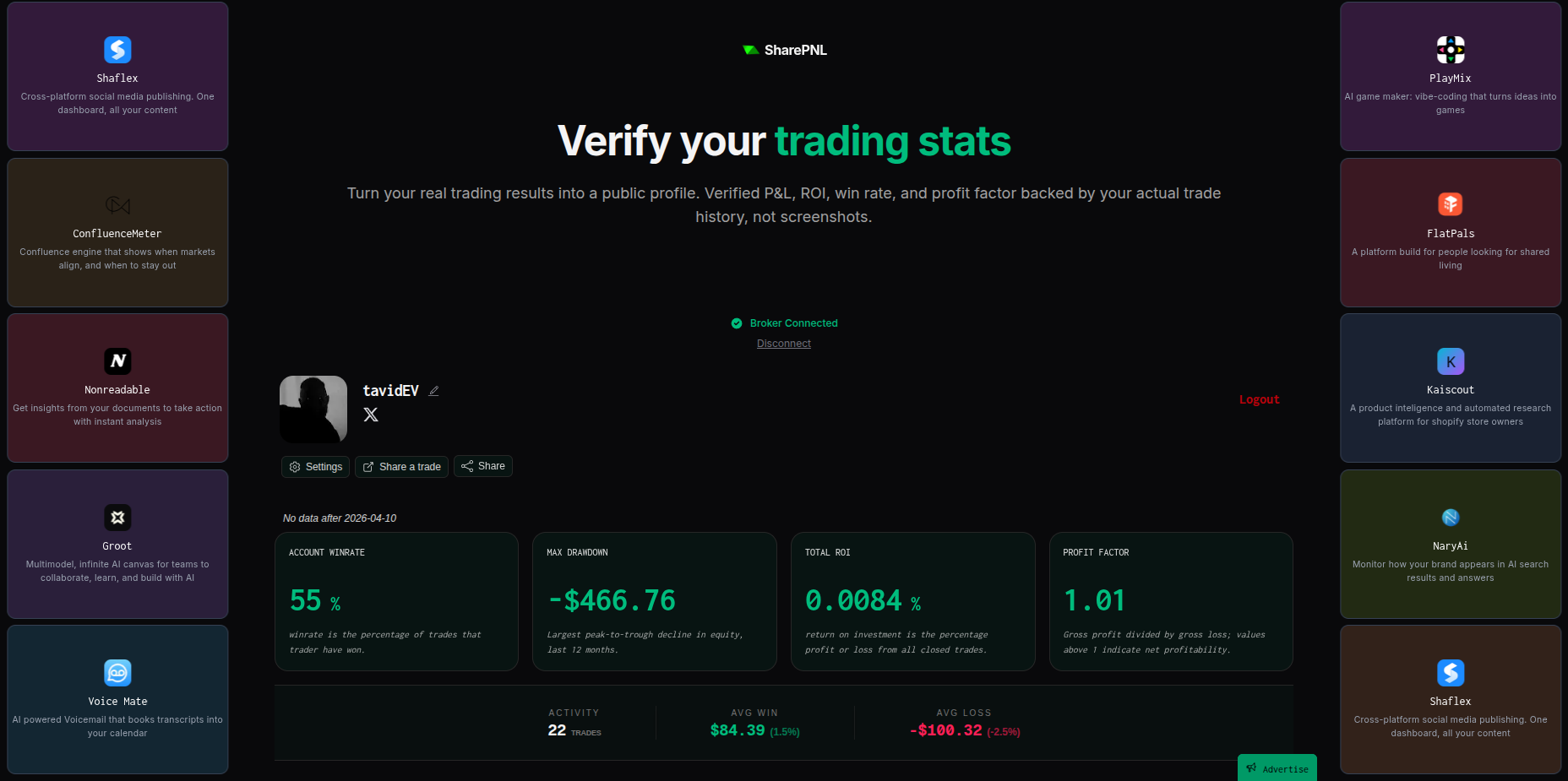Click the -$466.76 max drawdown value
Viewport: 1568px width, 781px height.
click(612, 600)
